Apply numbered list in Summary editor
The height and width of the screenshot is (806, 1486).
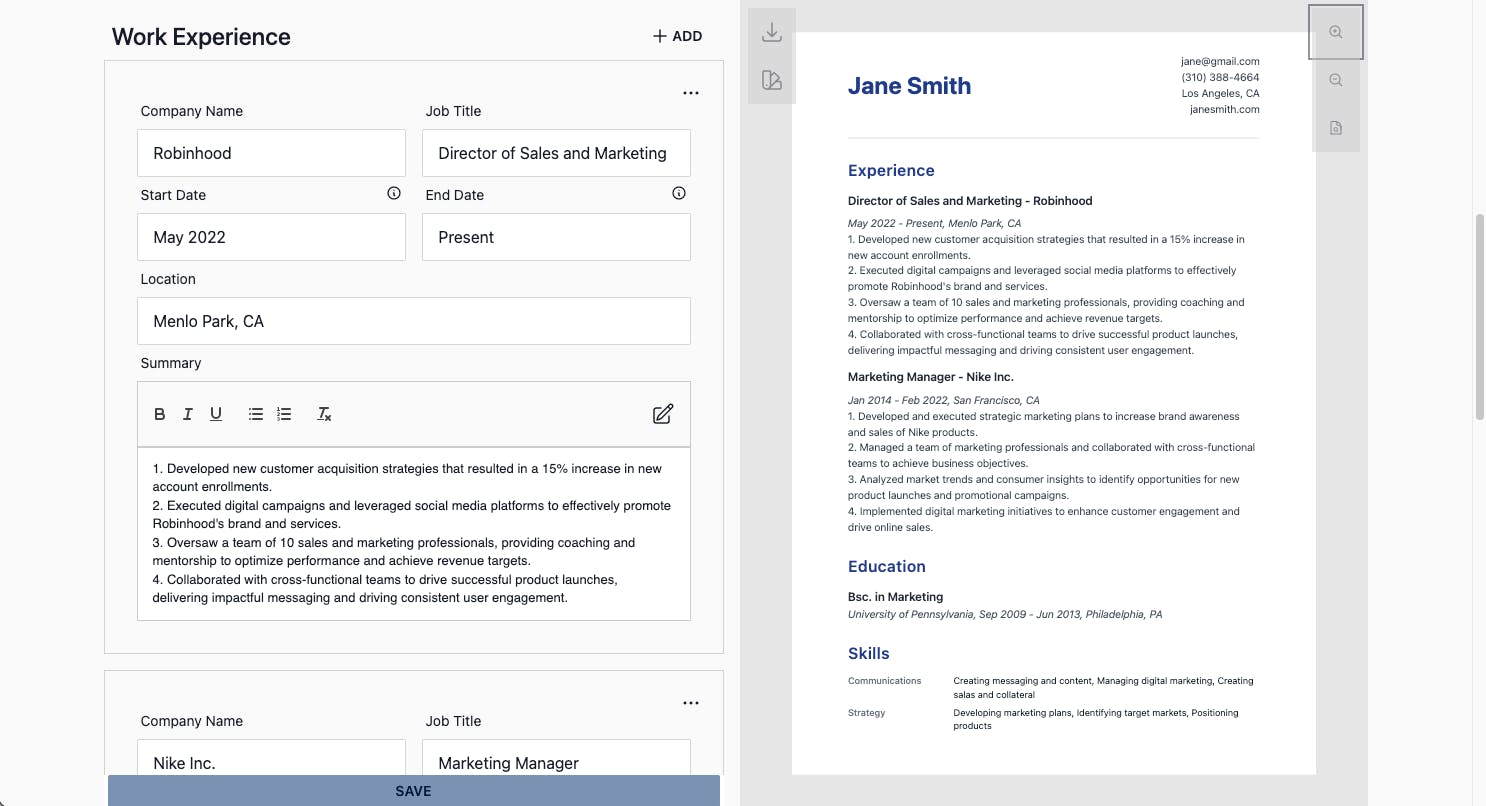tap(284, 414)
